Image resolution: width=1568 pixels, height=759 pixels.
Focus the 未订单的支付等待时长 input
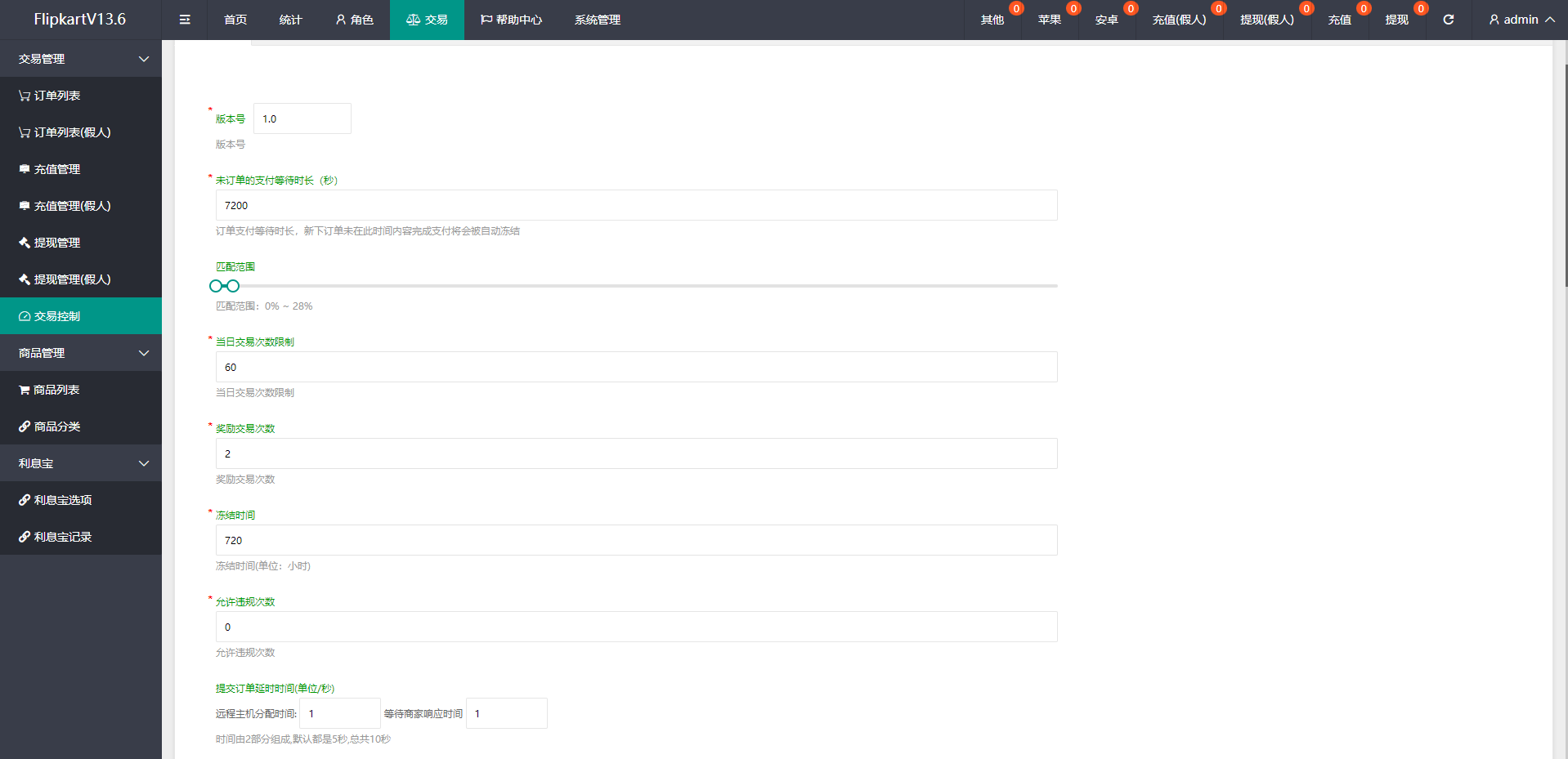(x=637, y=205)
